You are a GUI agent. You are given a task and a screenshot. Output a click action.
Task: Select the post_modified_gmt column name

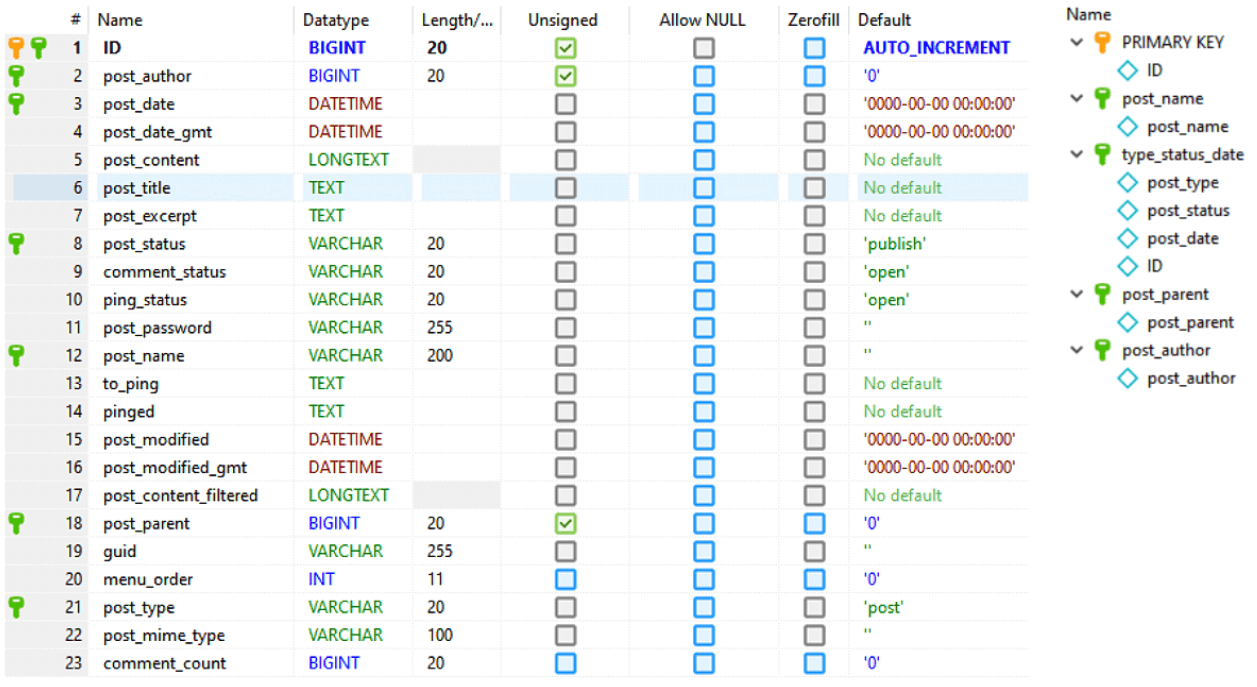click(175, 467)
